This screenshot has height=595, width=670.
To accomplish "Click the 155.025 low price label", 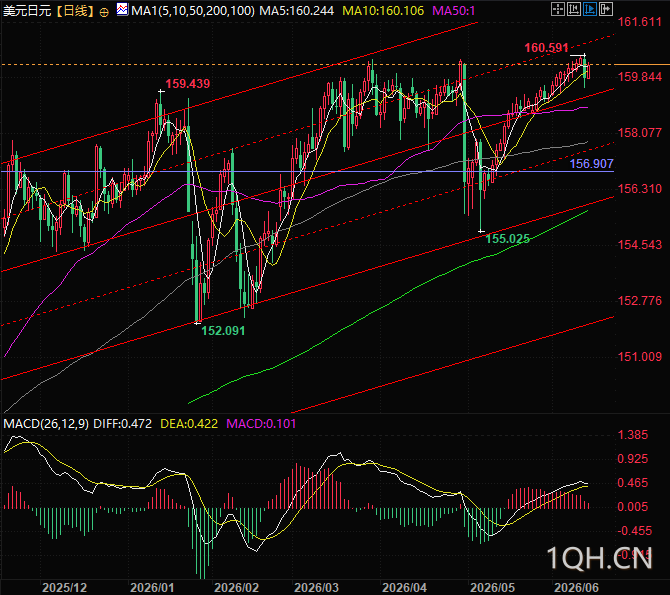I will click(x=508, y=239).
